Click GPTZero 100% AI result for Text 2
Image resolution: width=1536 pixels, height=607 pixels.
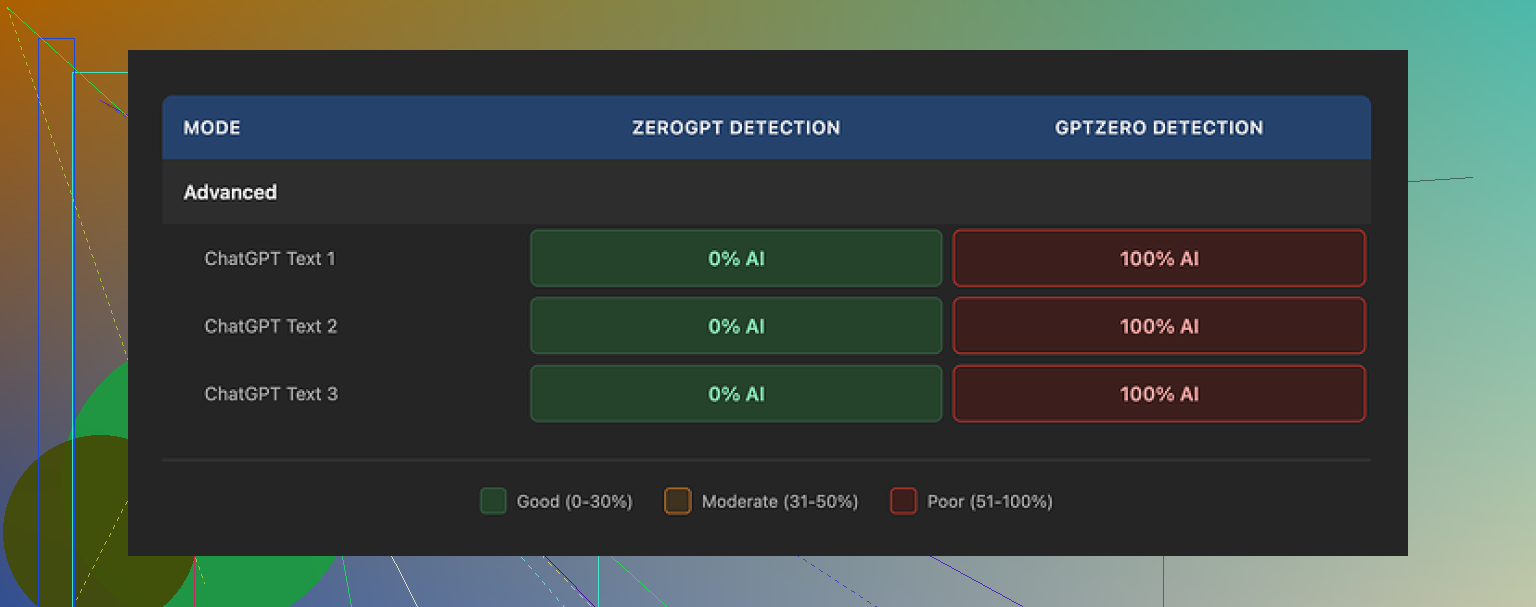(1159, 326)
